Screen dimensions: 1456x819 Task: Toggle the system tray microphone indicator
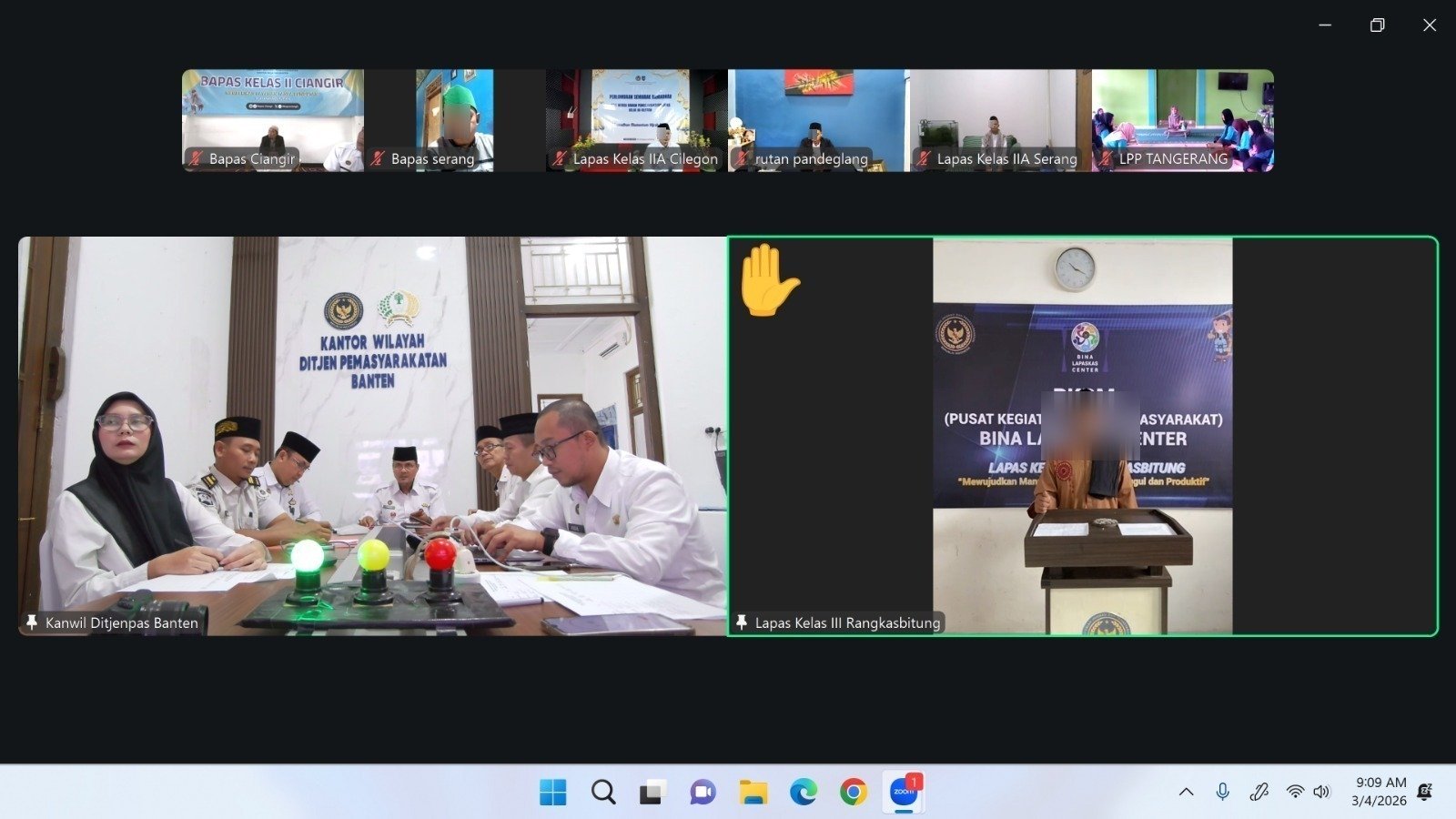pos(1222,792)
